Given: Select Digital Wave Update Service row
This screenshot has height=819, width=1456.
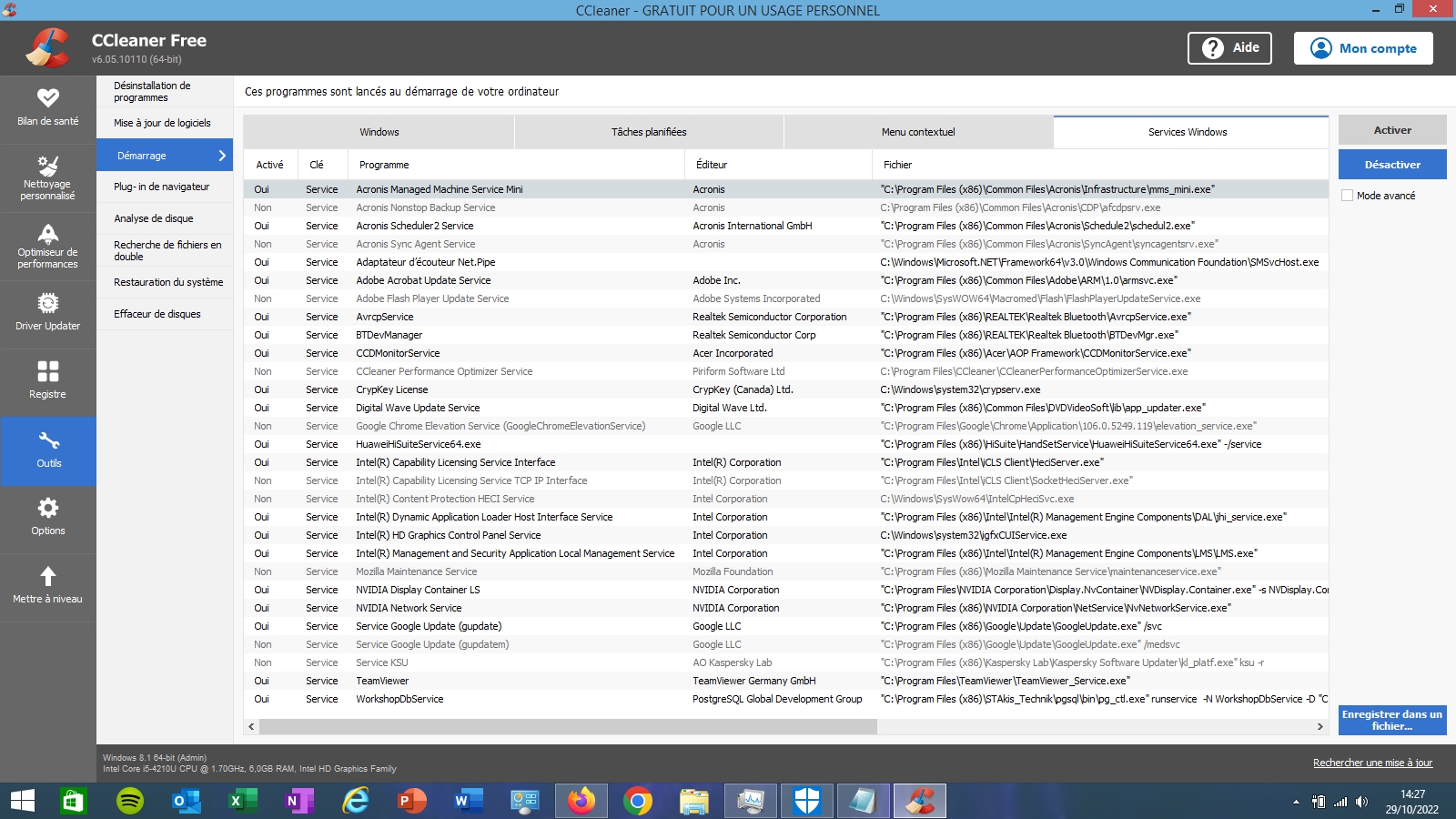Looking at the screenshot, I should (786, 408).
